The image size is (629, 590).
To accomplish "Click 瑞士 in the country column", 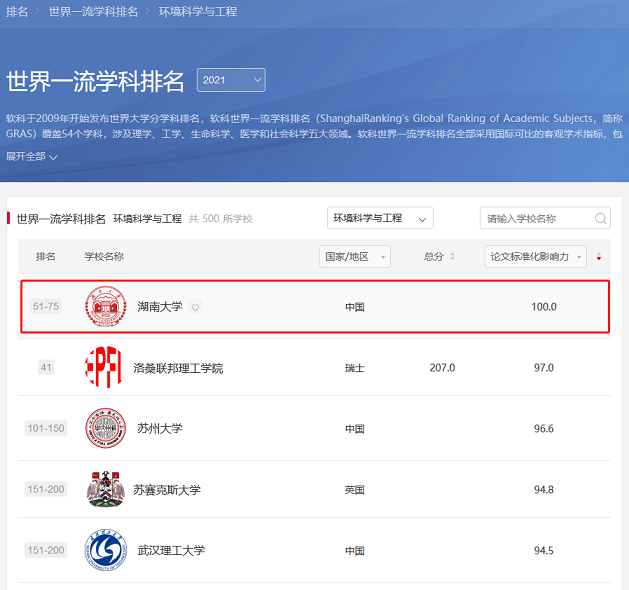I will [355, 368].
